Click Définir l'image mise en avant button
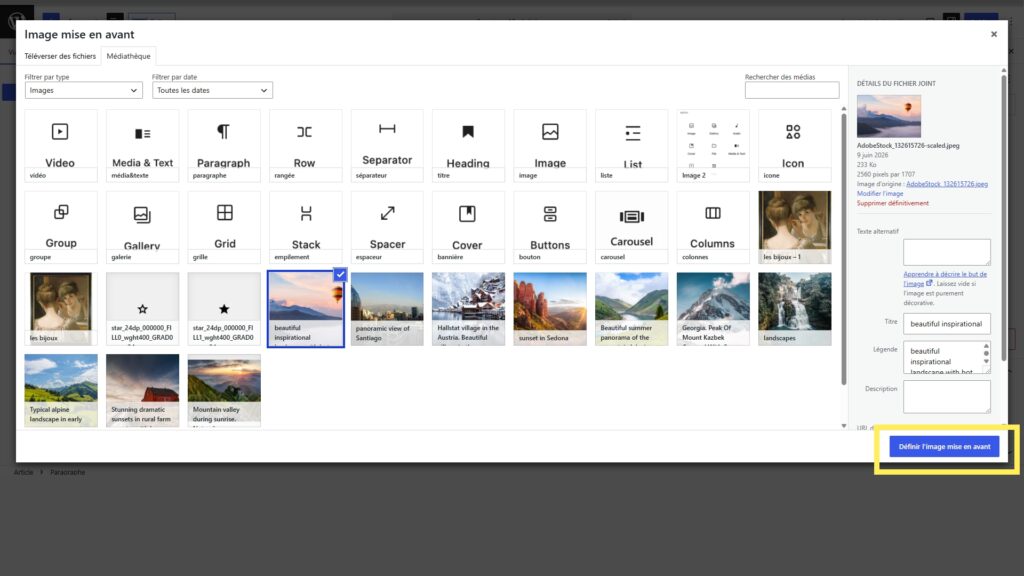Viewport: 1024px width, 576px height. click(944, 447)
